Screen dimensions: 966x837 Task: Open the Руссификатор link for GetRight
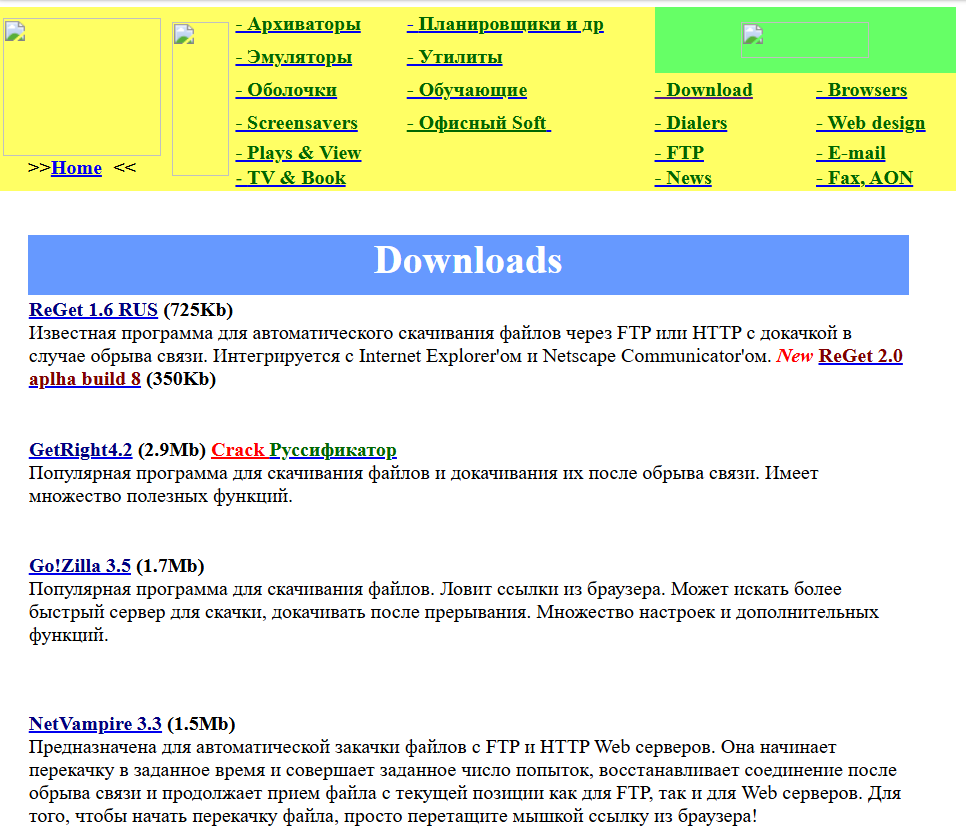point(333,450)
